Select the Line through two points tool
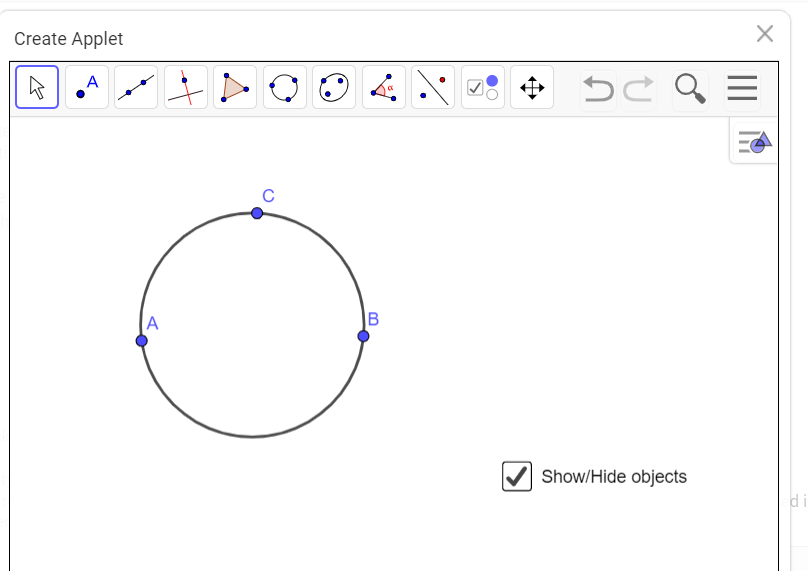Viewport: 808px width, 571px height. point(136,87)
